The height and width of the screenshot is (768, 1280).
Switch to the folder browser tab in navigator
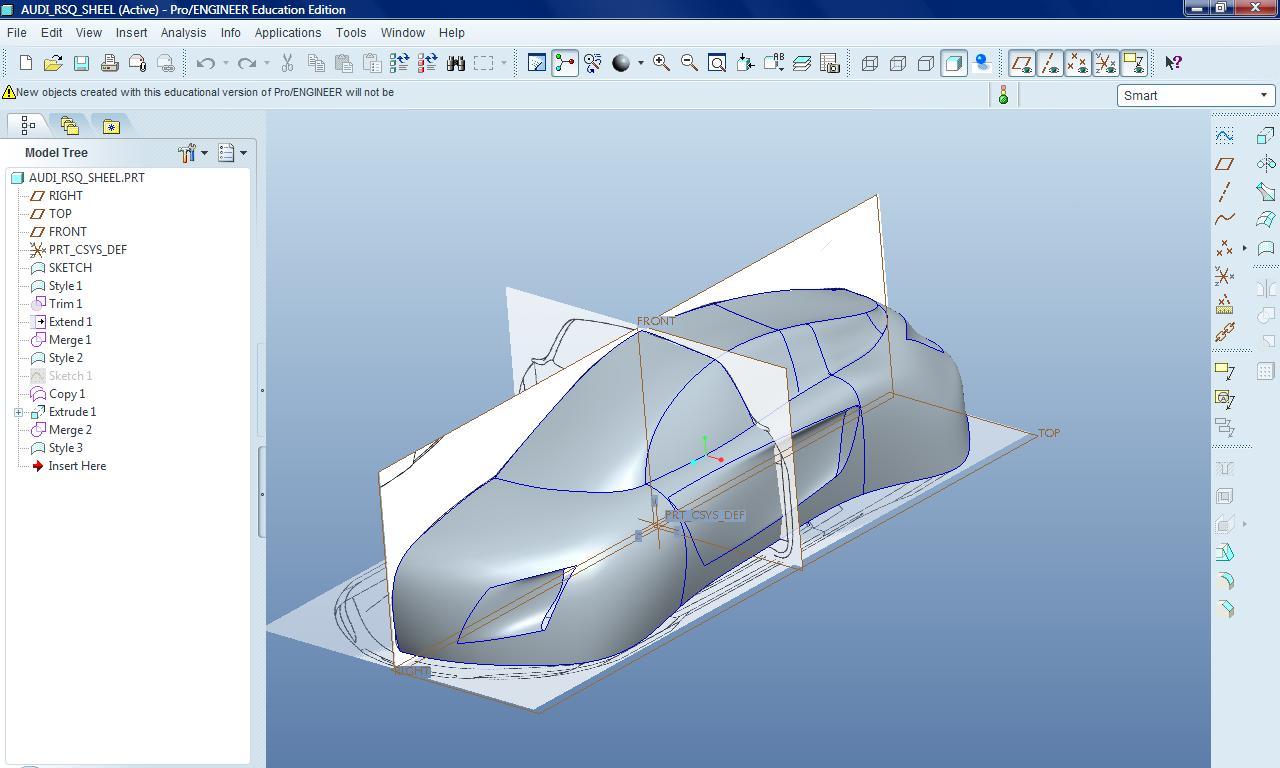[69, 125]
